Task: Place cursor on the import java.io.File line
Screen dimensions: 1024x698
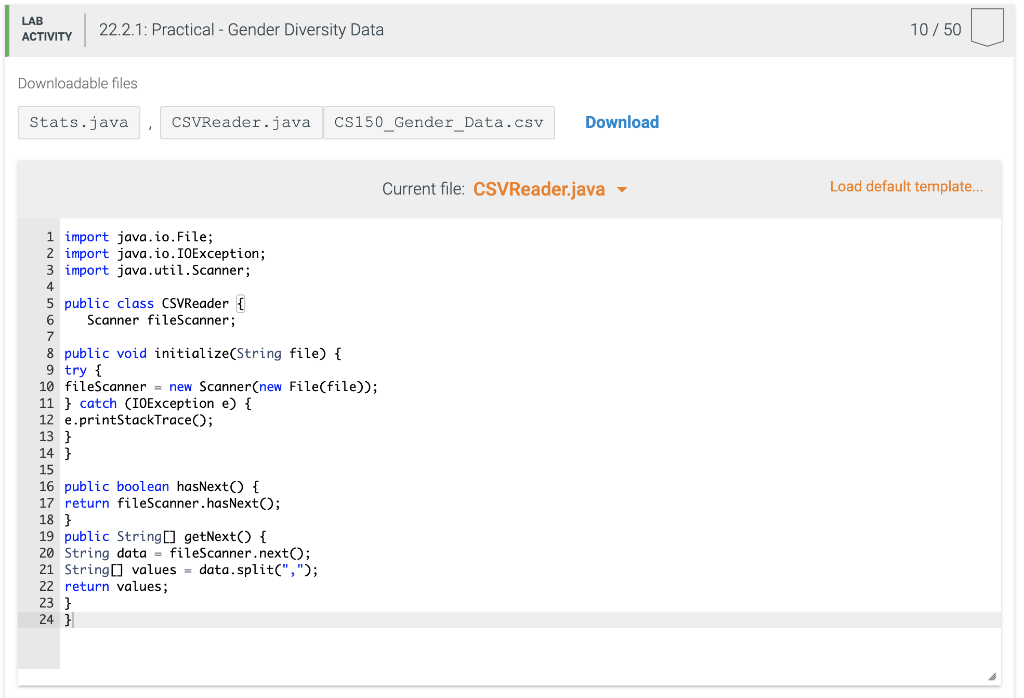Action: pyautogui.click(x=140, y=236)
